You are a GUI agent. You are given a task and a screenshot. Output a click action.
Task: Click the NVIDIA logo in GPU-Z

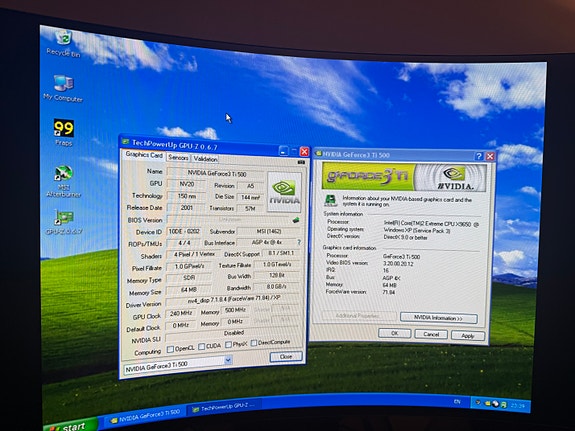tap(284, 192)
